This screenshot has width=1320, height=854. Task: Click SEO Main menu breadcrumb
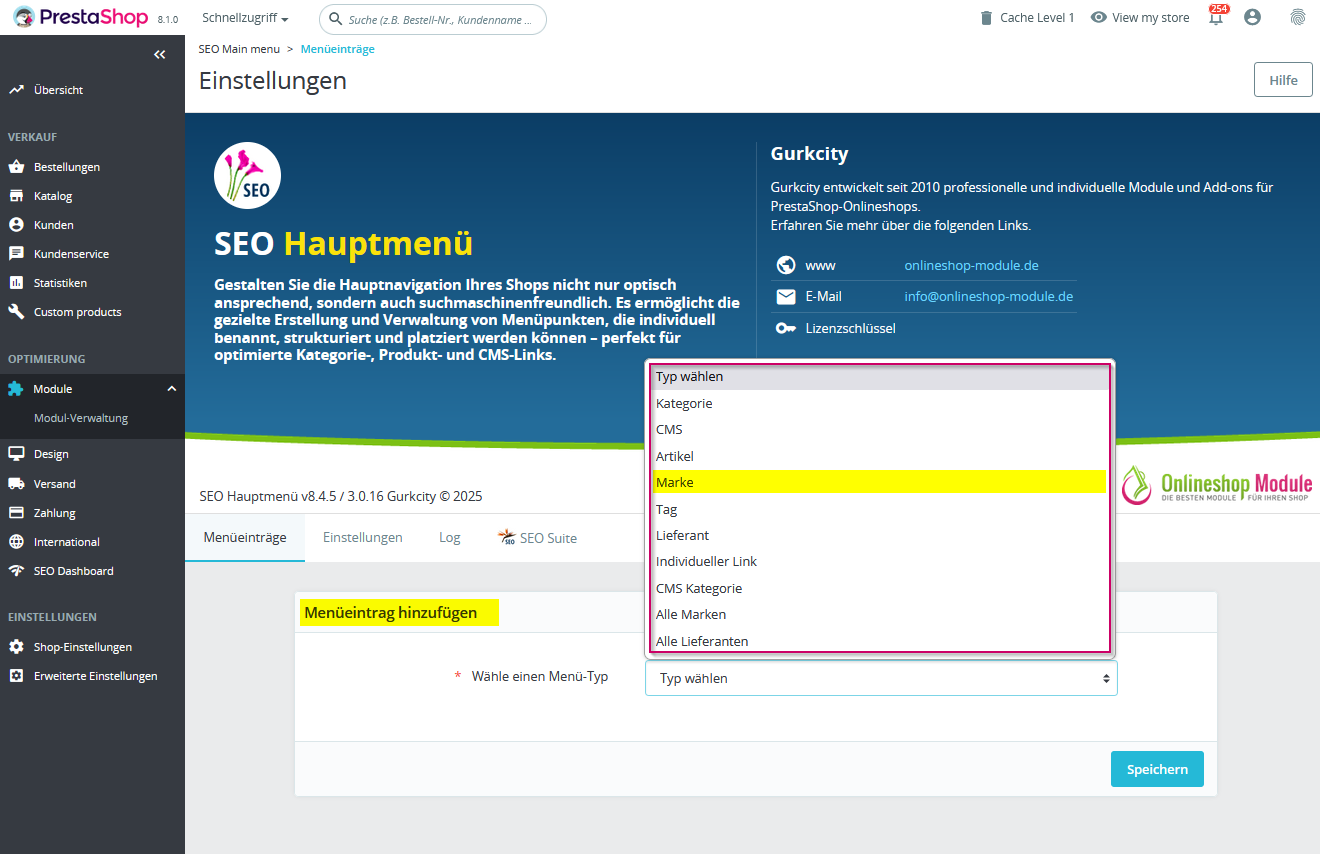point(239,49)
